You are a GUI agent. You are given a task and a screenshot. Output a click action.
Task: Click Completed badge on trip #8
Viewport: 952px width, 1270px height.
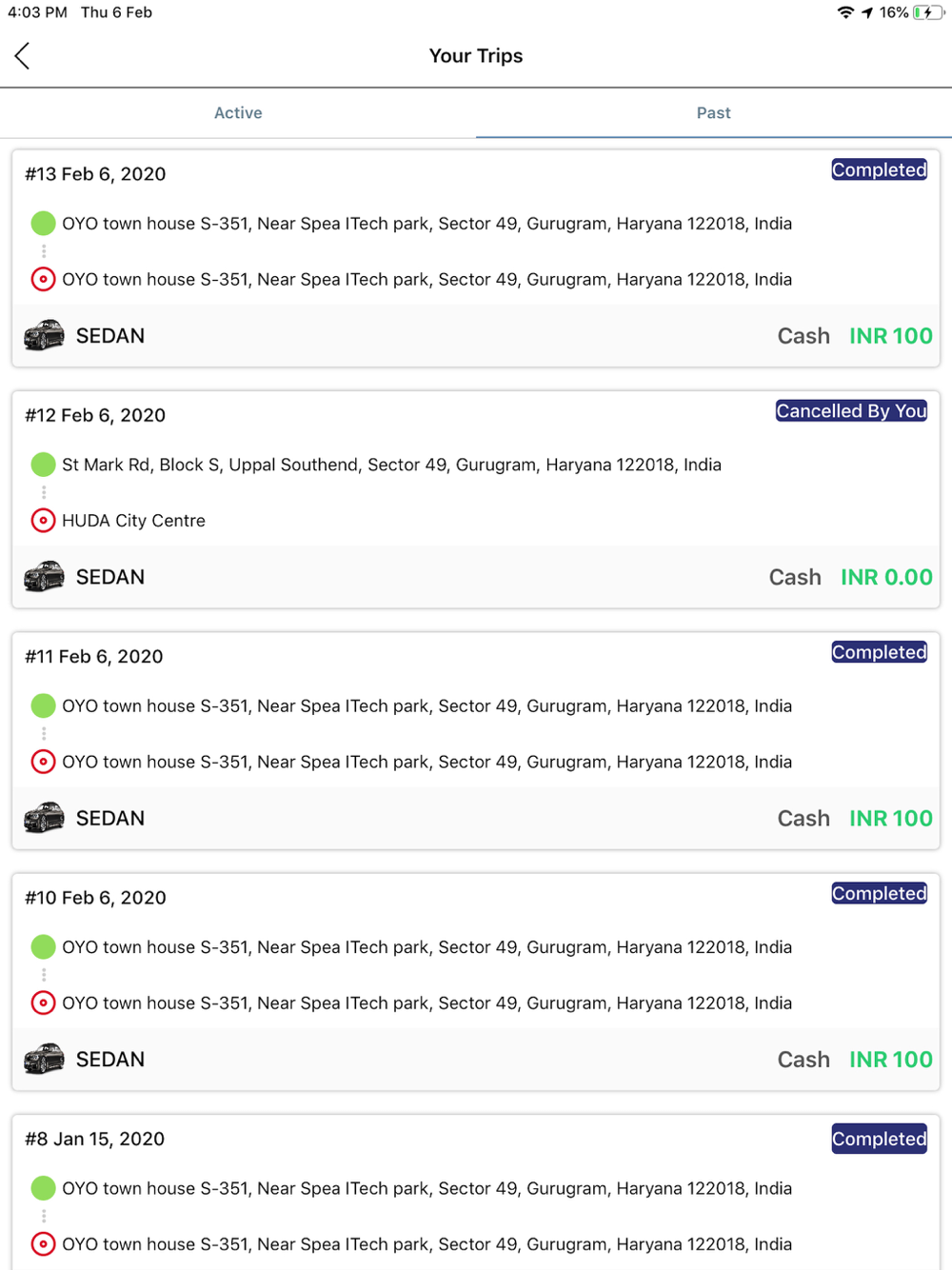point(879,1139)
